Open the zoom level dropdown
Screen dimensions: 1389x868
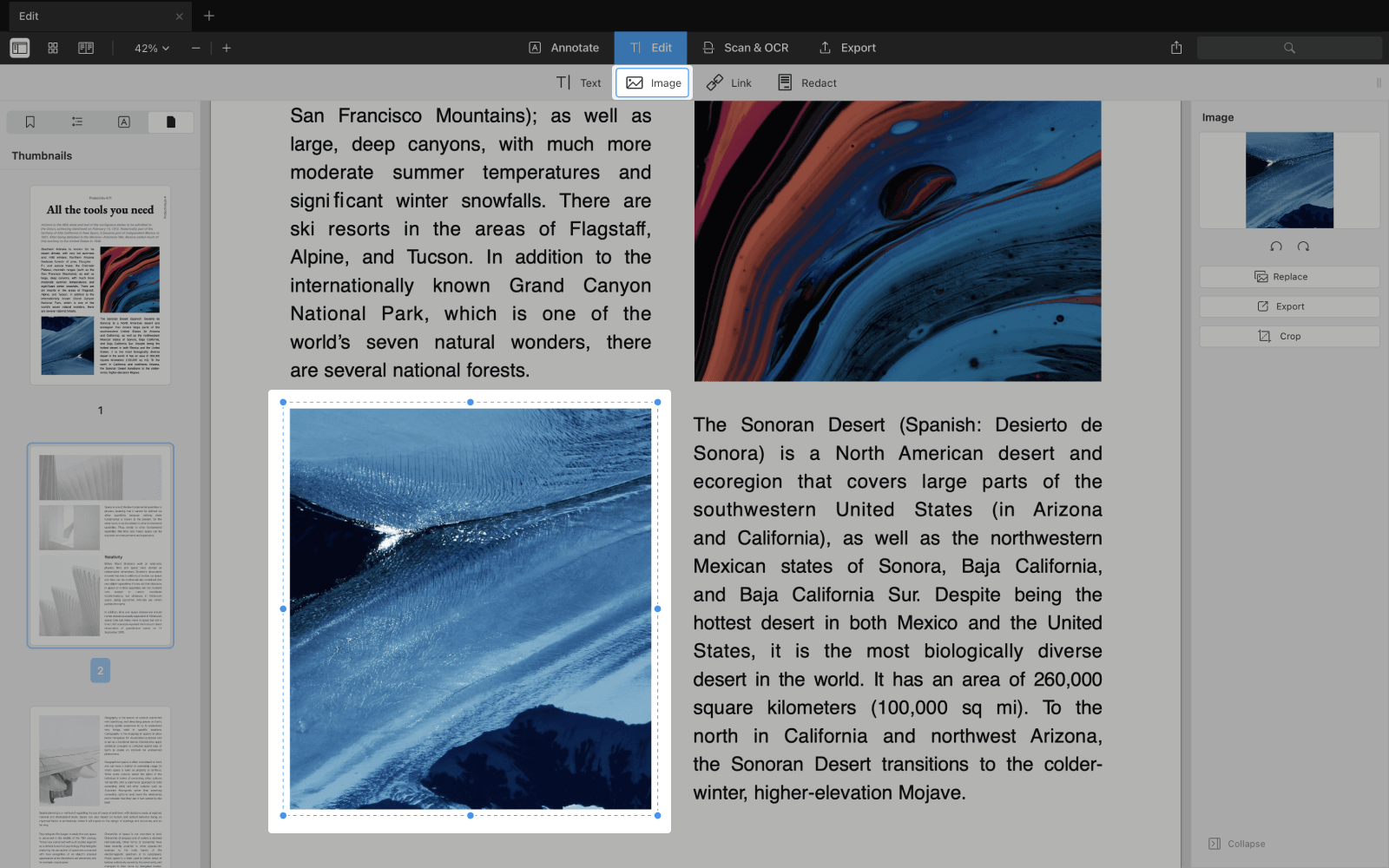[149, 48]
